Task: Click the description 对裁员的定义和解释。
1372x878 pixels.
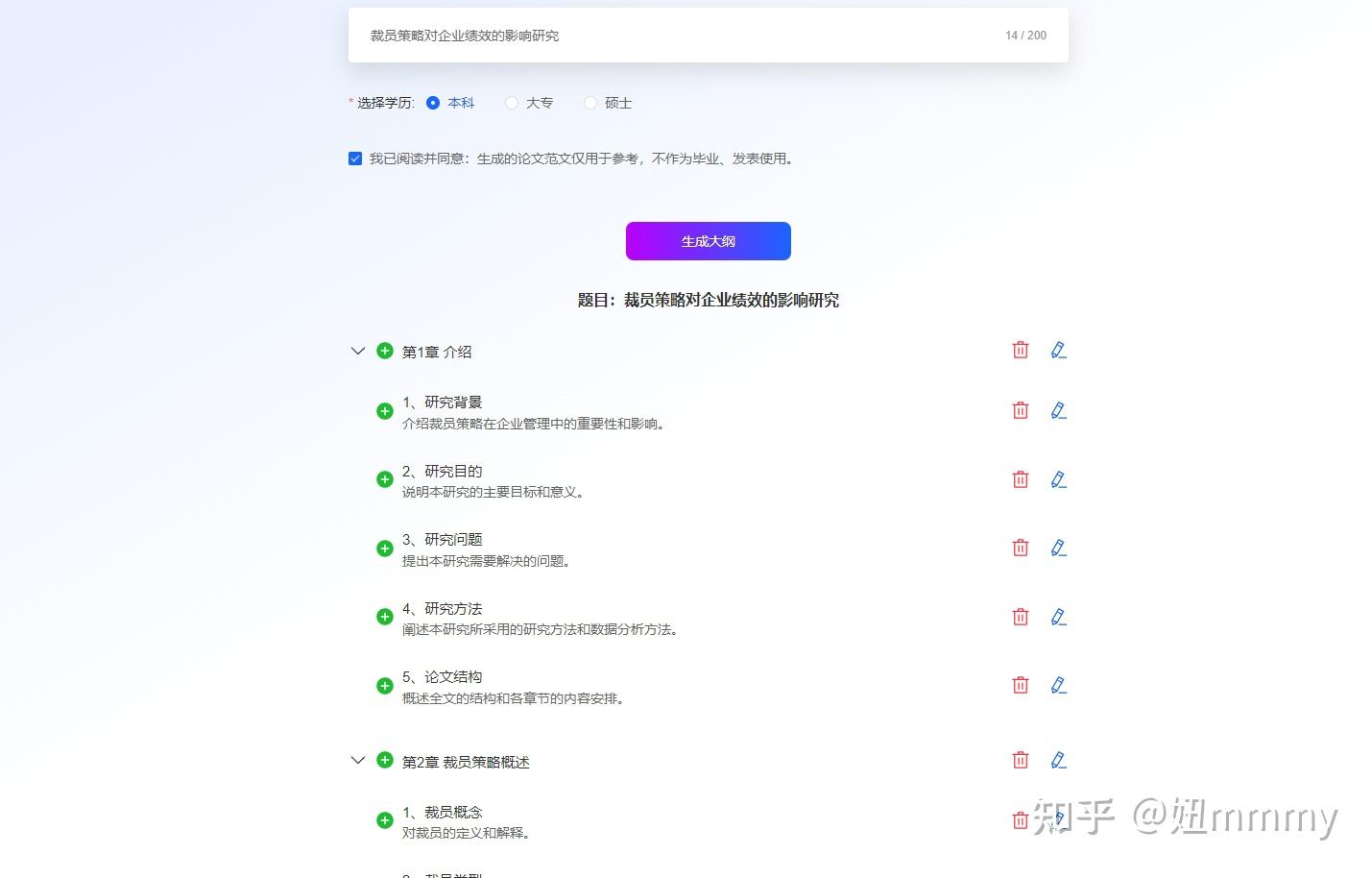Action: pyautogui.click(x=467, y=833)
